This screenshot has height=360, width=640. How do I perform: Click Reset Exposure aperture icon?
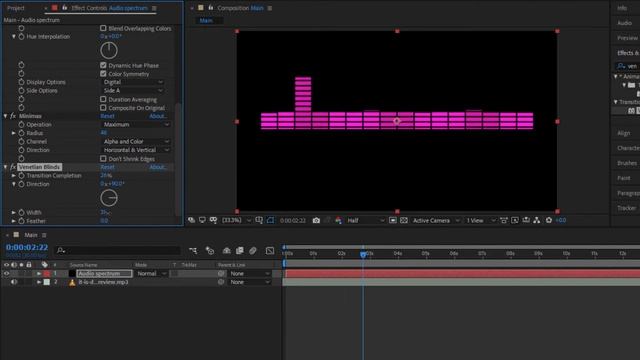[549, 220]
